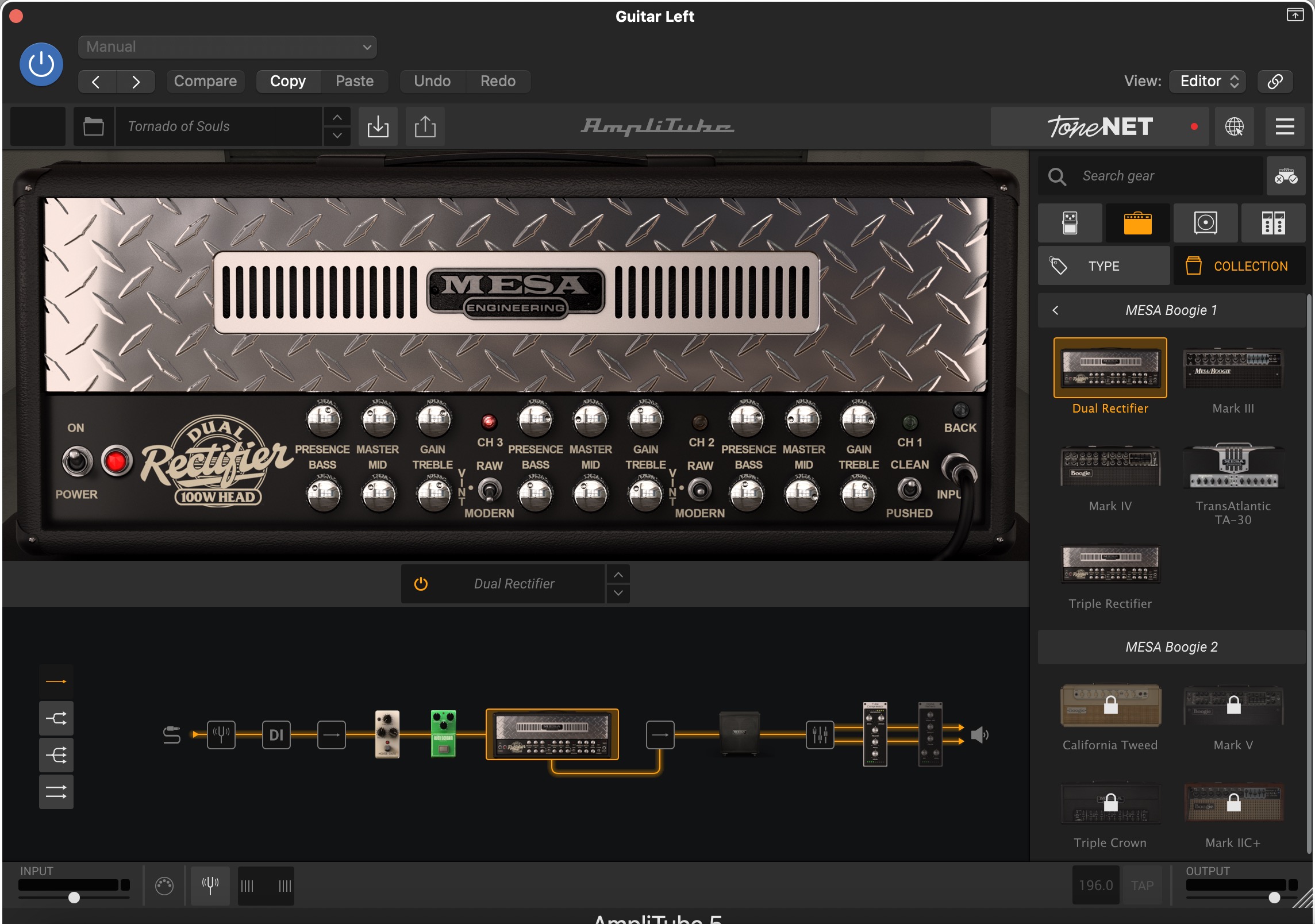Click the Undo button
Screen dimensions: 1315x924
click(x=432, y=82)
